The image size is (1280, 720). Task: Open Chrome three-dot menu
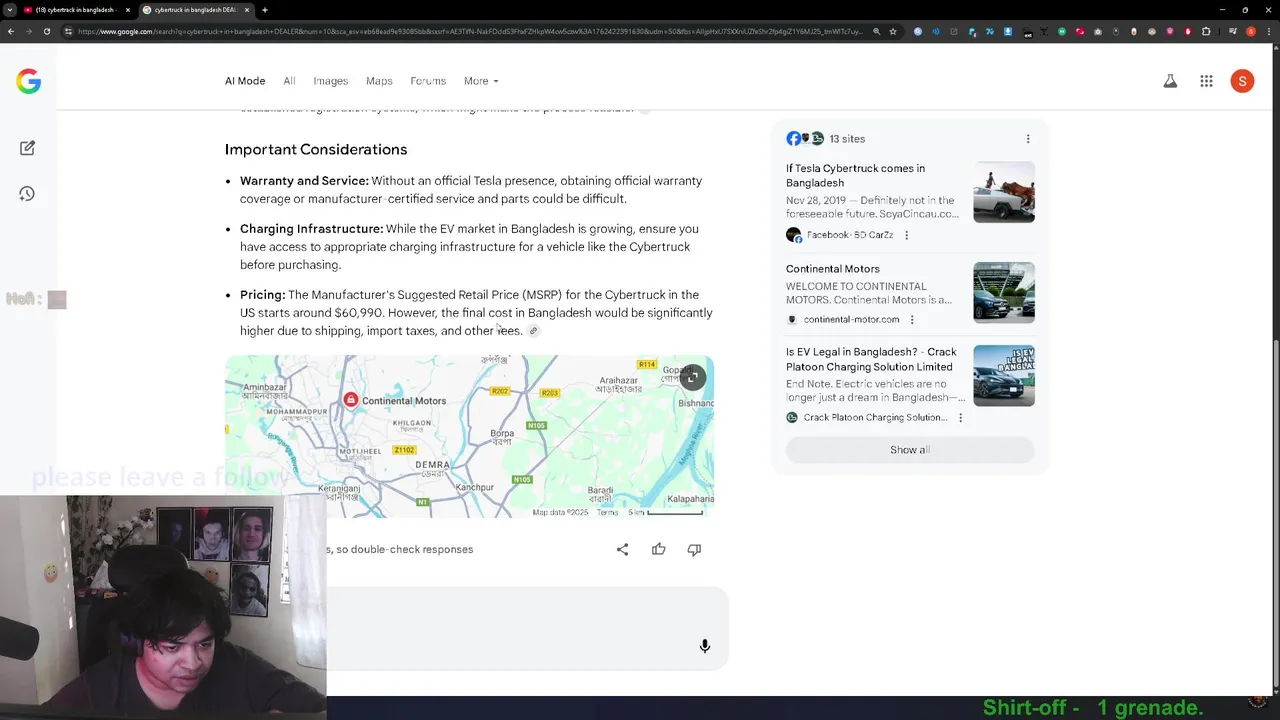coord(1269,31)
